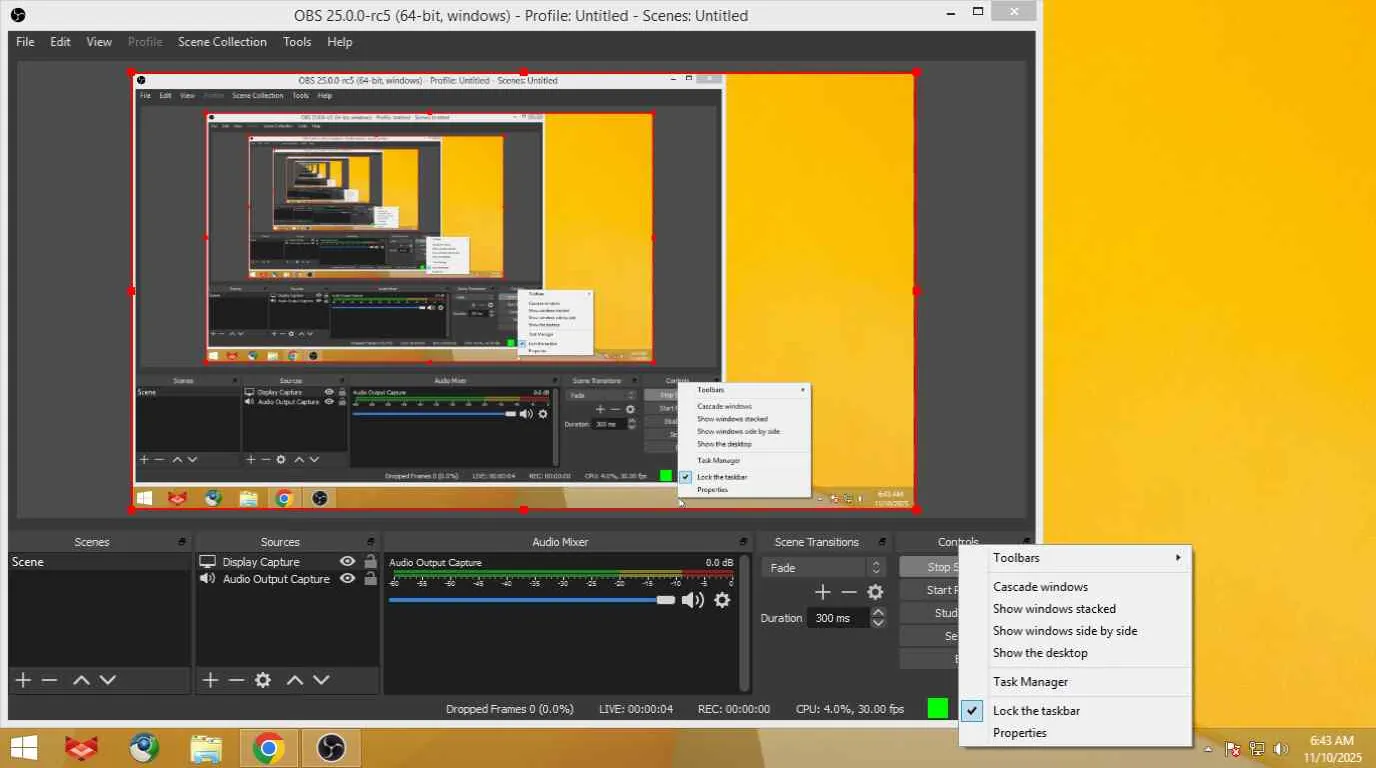Toggle the lock on the Display Capture source

coord(370,562)
